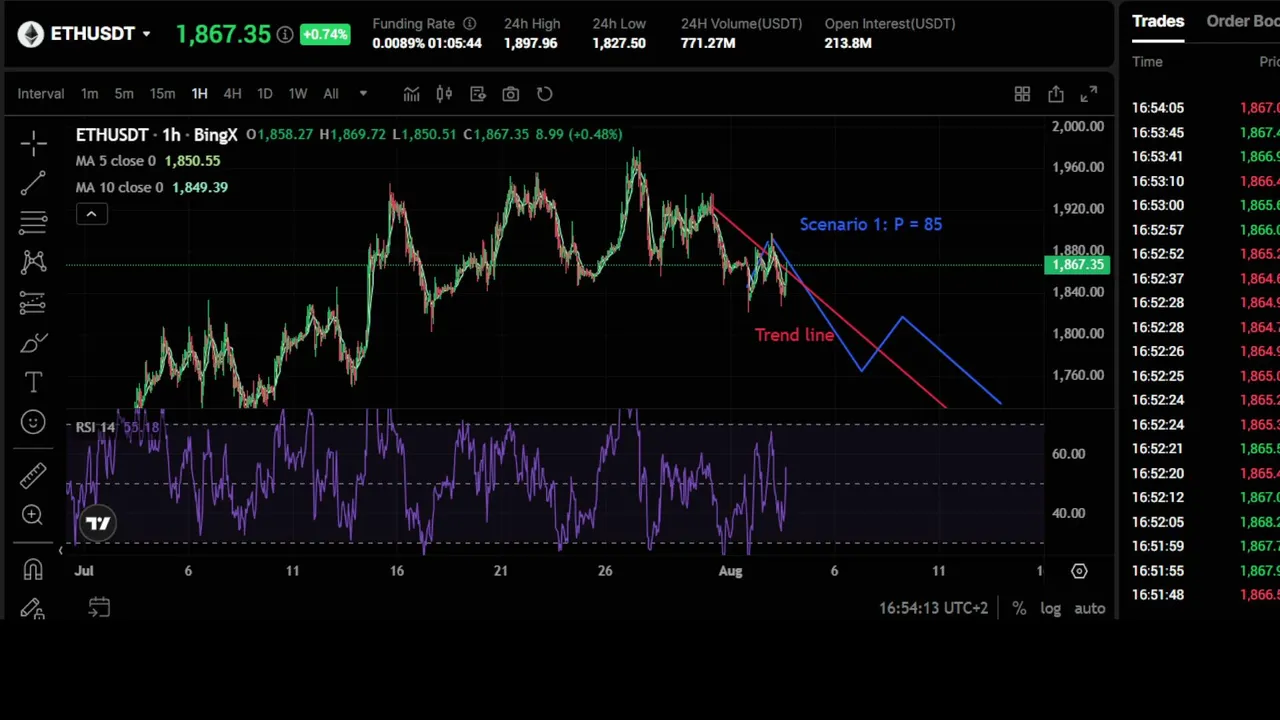Toggle auto scale mode
The width and height of the screenshot is (1280, 720).
point(1090,608)
